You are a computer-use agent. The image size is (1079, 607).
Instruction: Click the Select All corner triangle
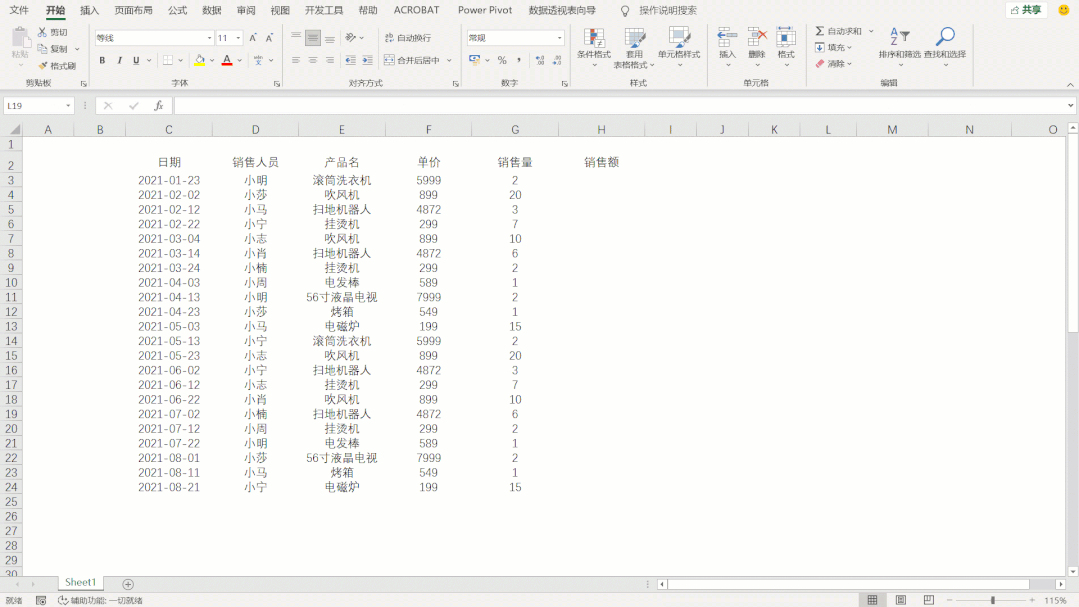pyautogui.click(x=14, y=129)
